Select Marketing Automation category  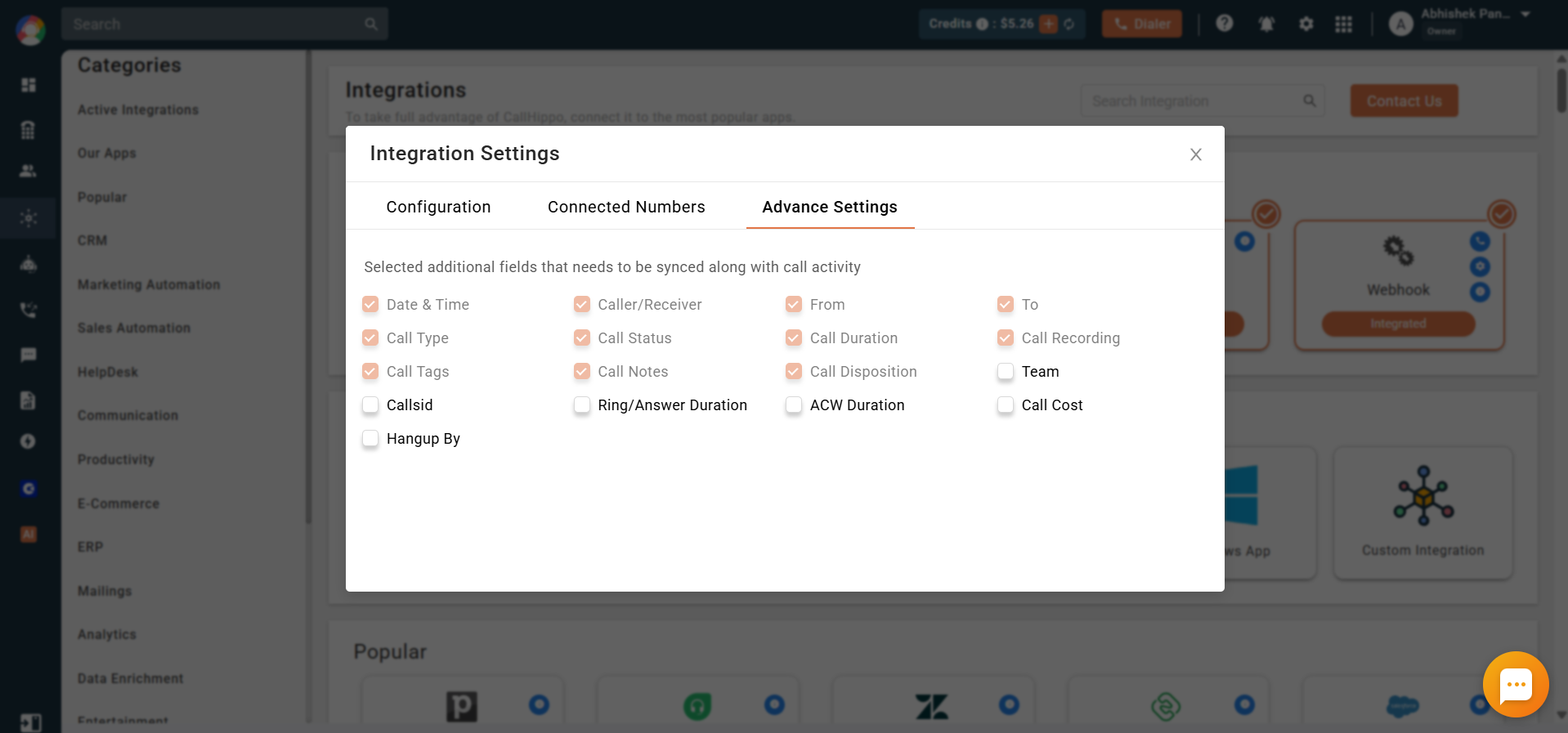click(149, 284)
